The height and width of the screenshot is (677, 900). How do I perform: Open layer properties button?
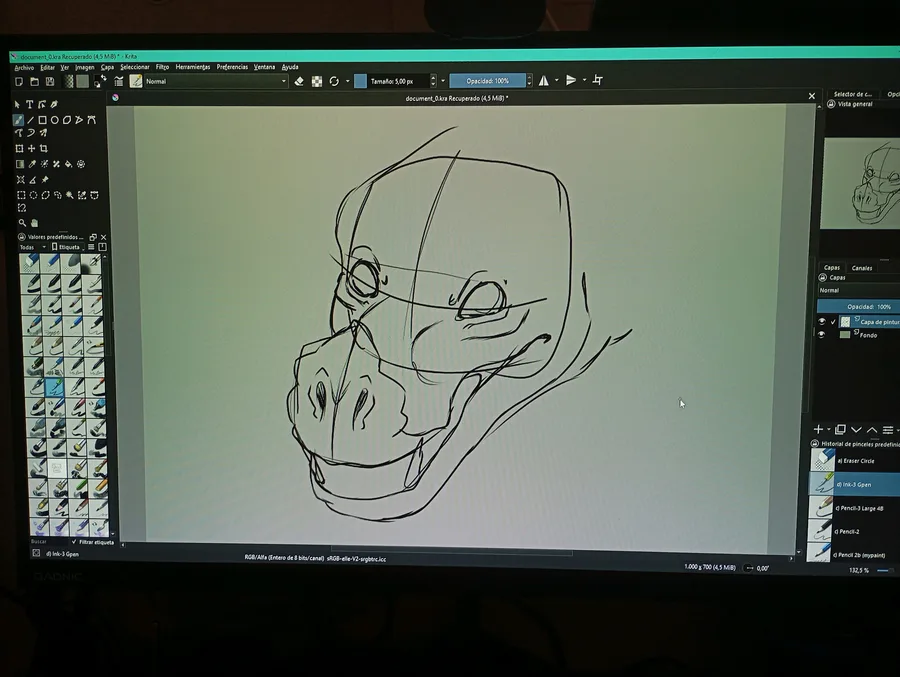(887, 430)
